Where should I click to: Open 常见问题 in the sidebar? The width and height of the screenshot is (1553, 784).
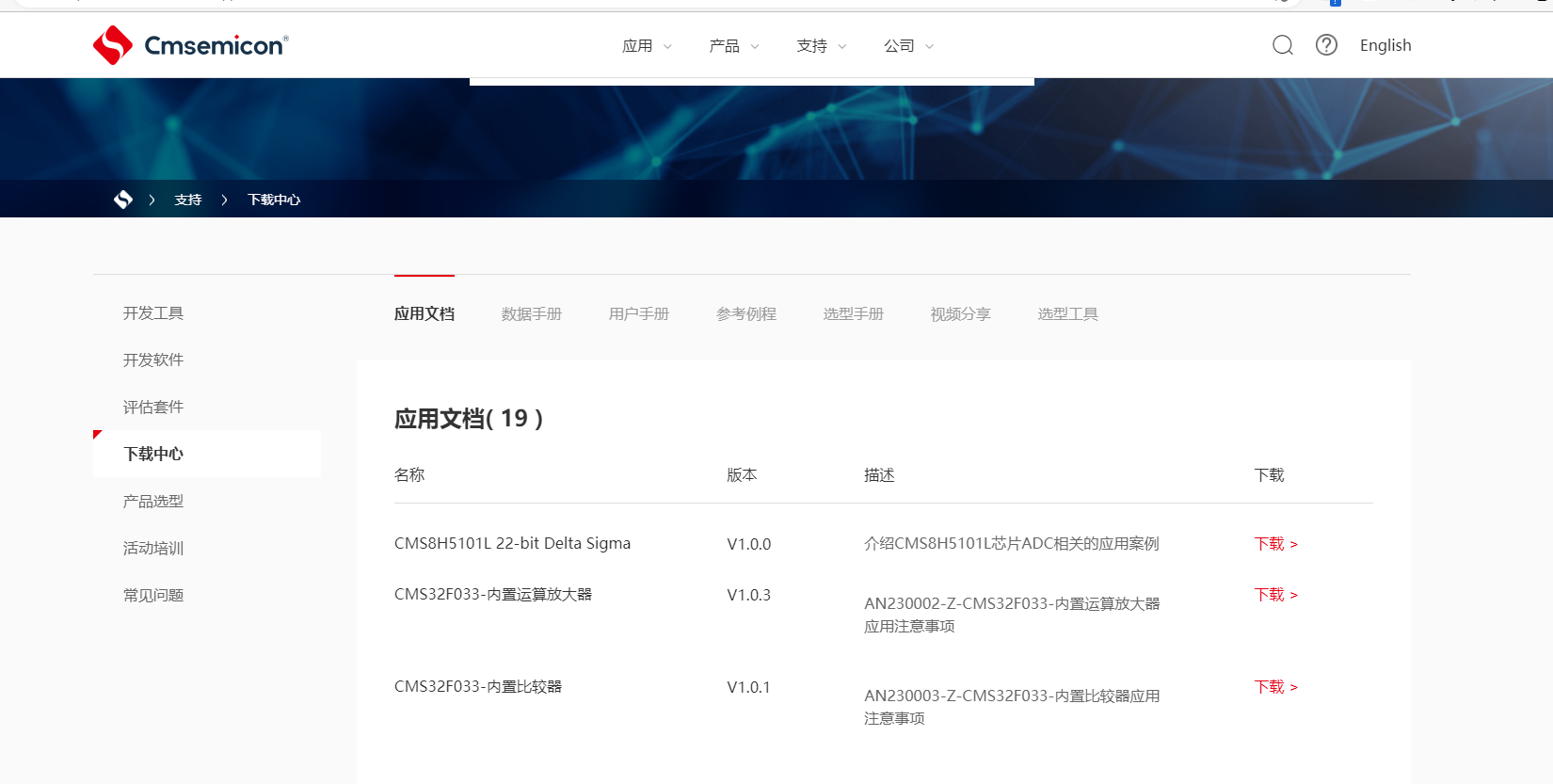(153, 596)
